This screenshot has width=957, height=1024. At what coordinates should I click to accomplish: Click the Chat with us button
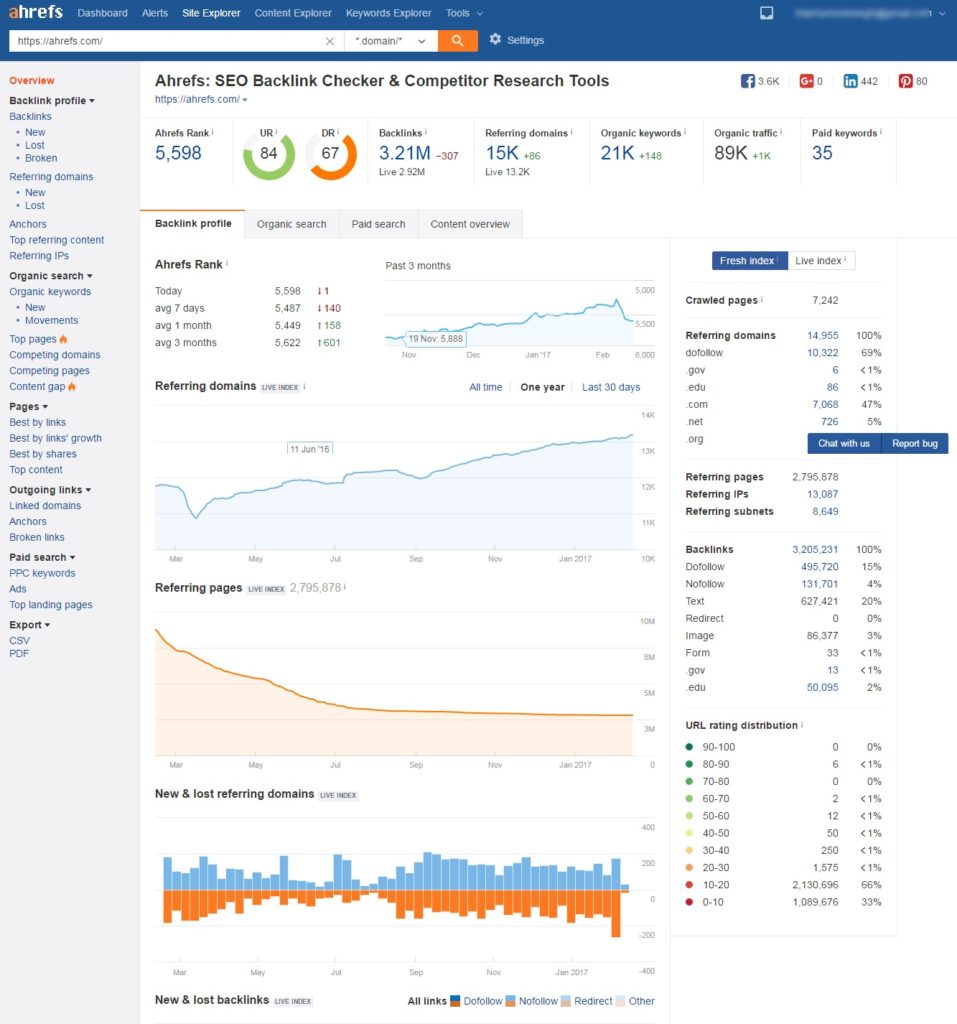[844, 443]
